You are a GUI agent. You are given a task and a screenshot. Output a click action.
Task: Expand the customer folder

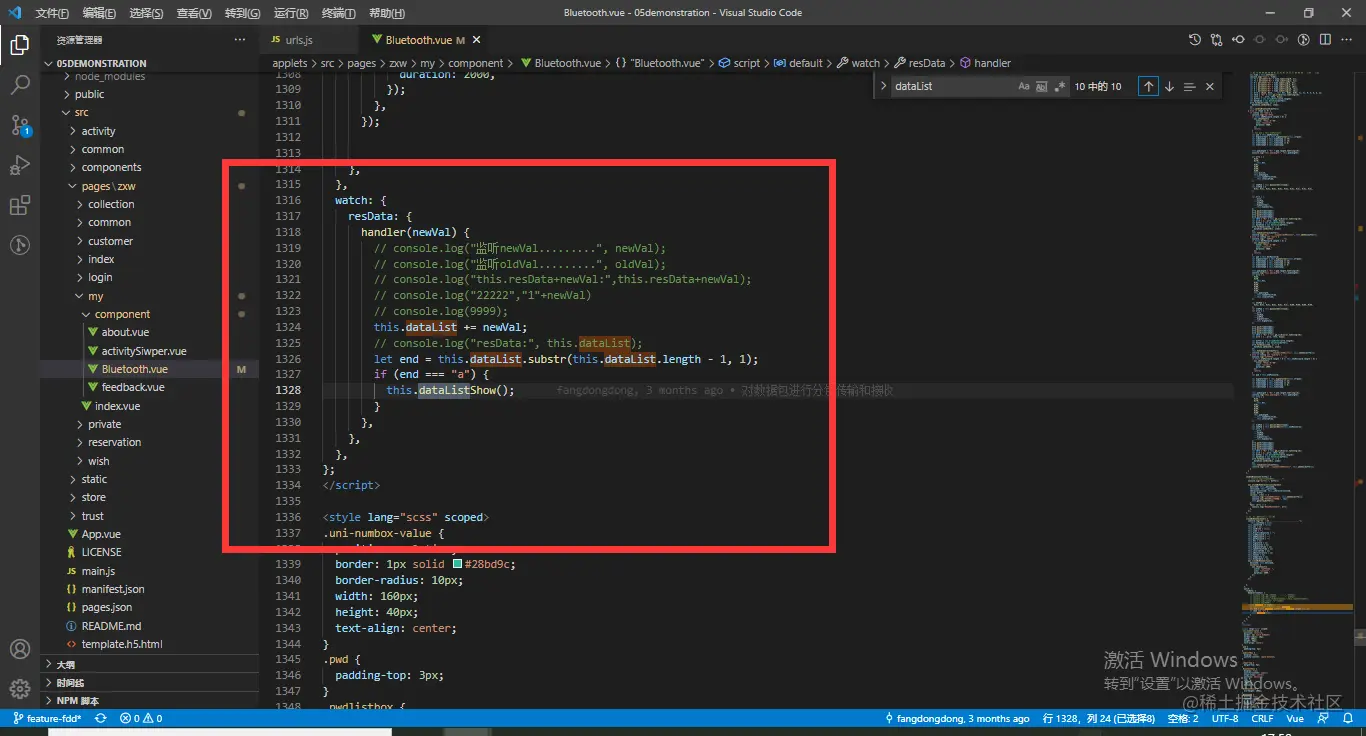coord(150,241)
